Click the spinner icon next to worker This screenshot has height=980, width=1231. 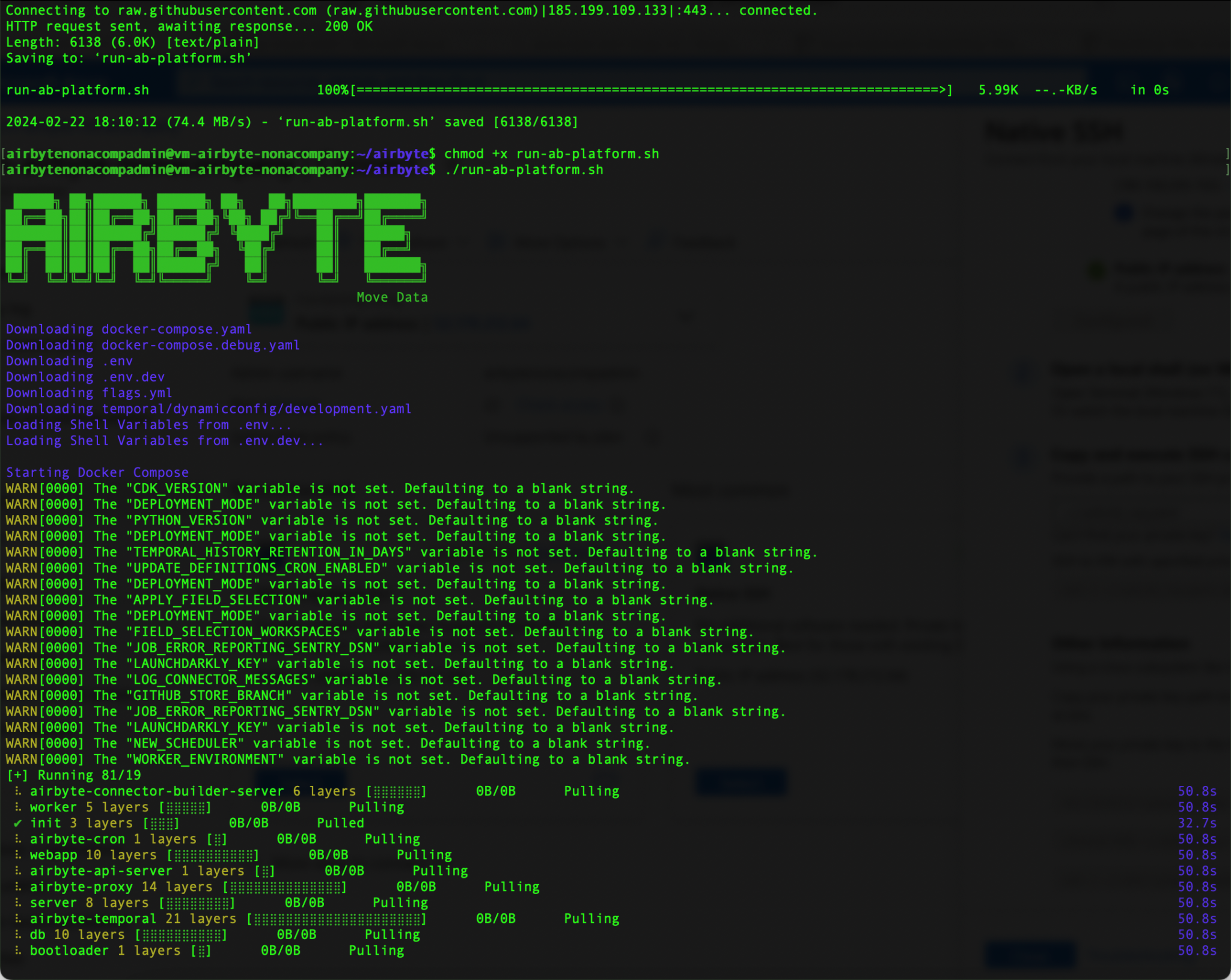18,807
